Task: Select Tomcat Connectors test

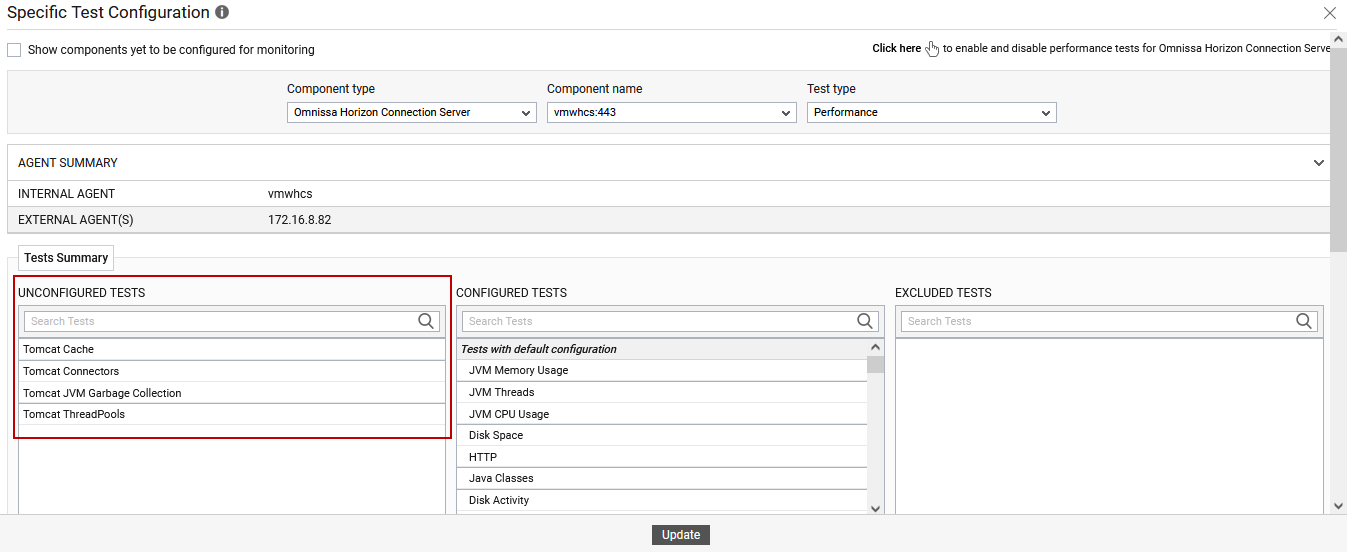Action: [232, 371]
